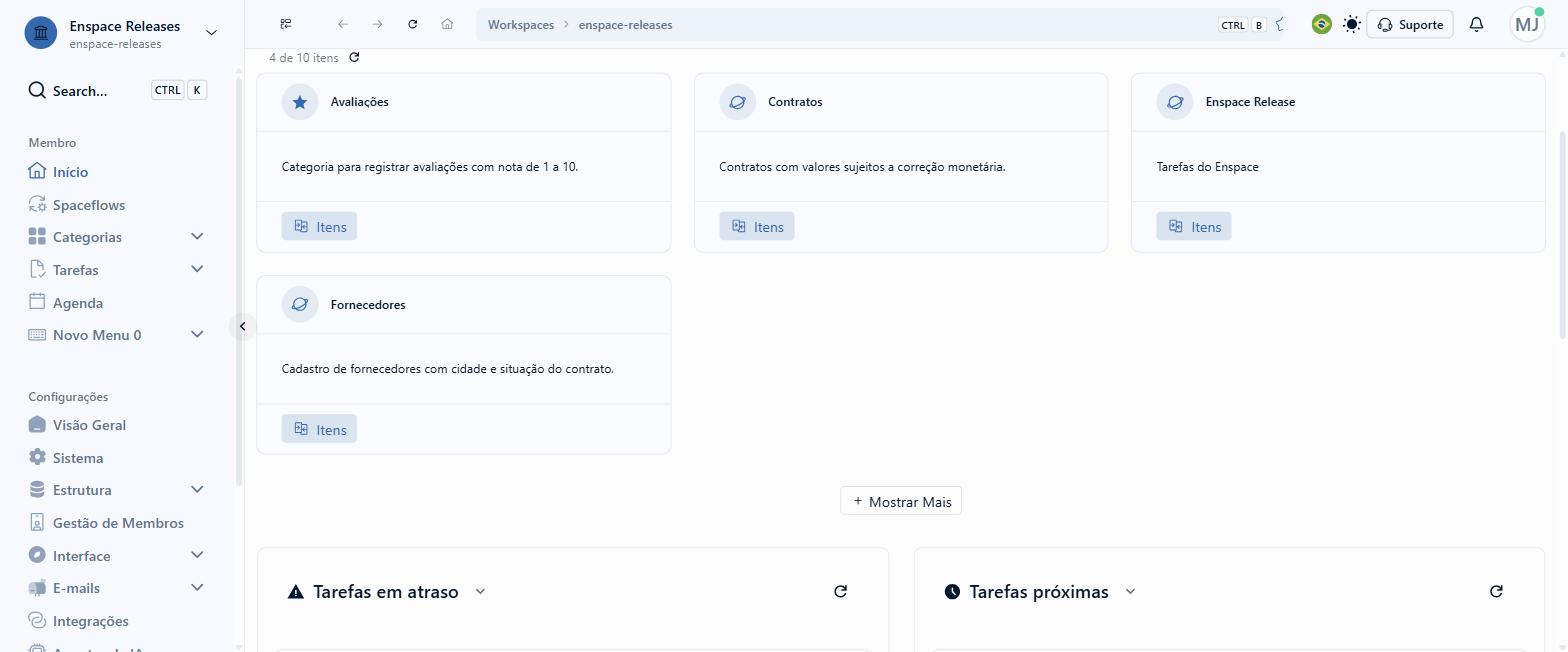Open Itens of the Fornecedores card
The width and height of the screenshot is (1568, 652).
click(x=319, y=429)
